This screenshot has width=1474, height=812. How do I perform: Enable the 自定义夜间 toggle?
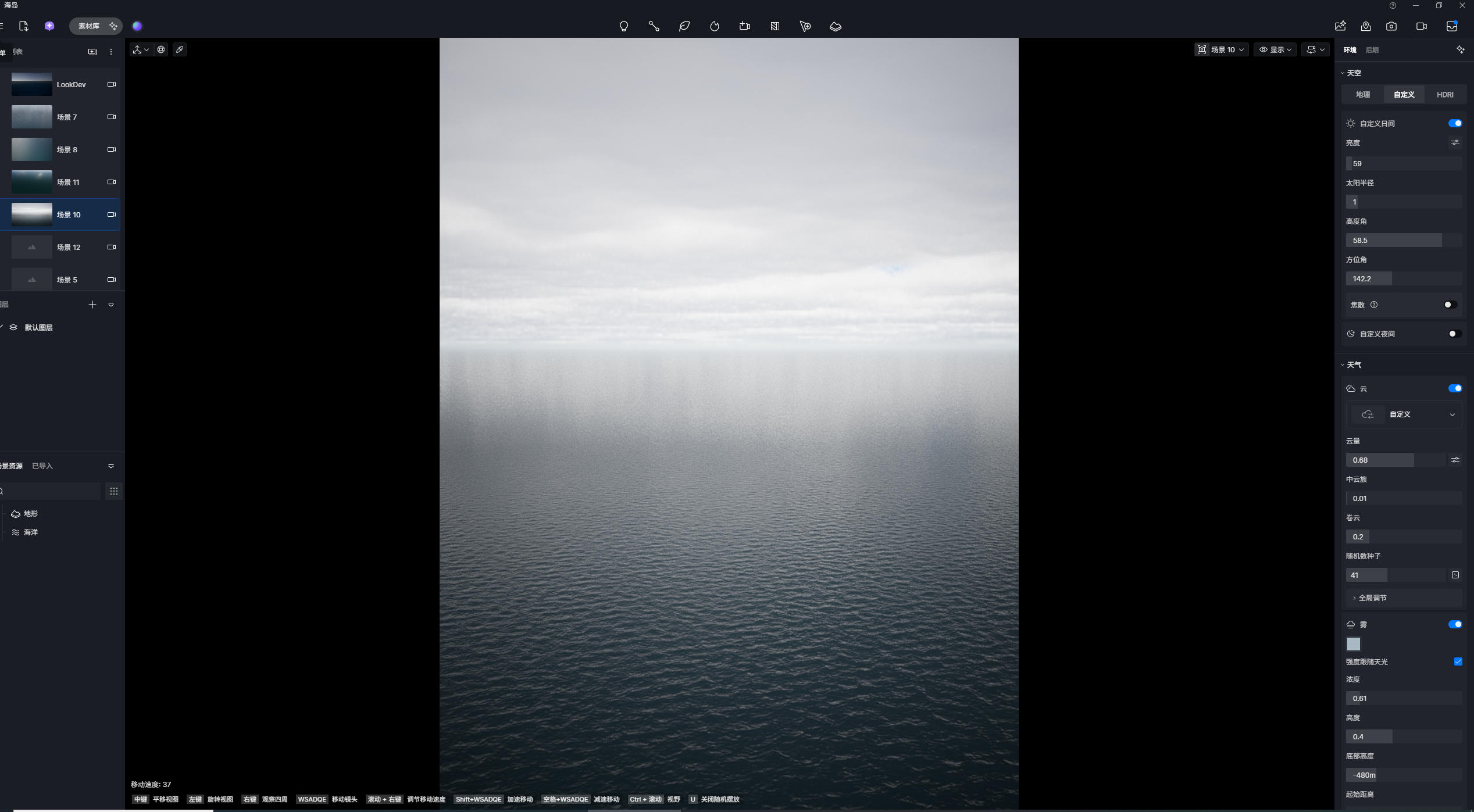pos(1454,334)
